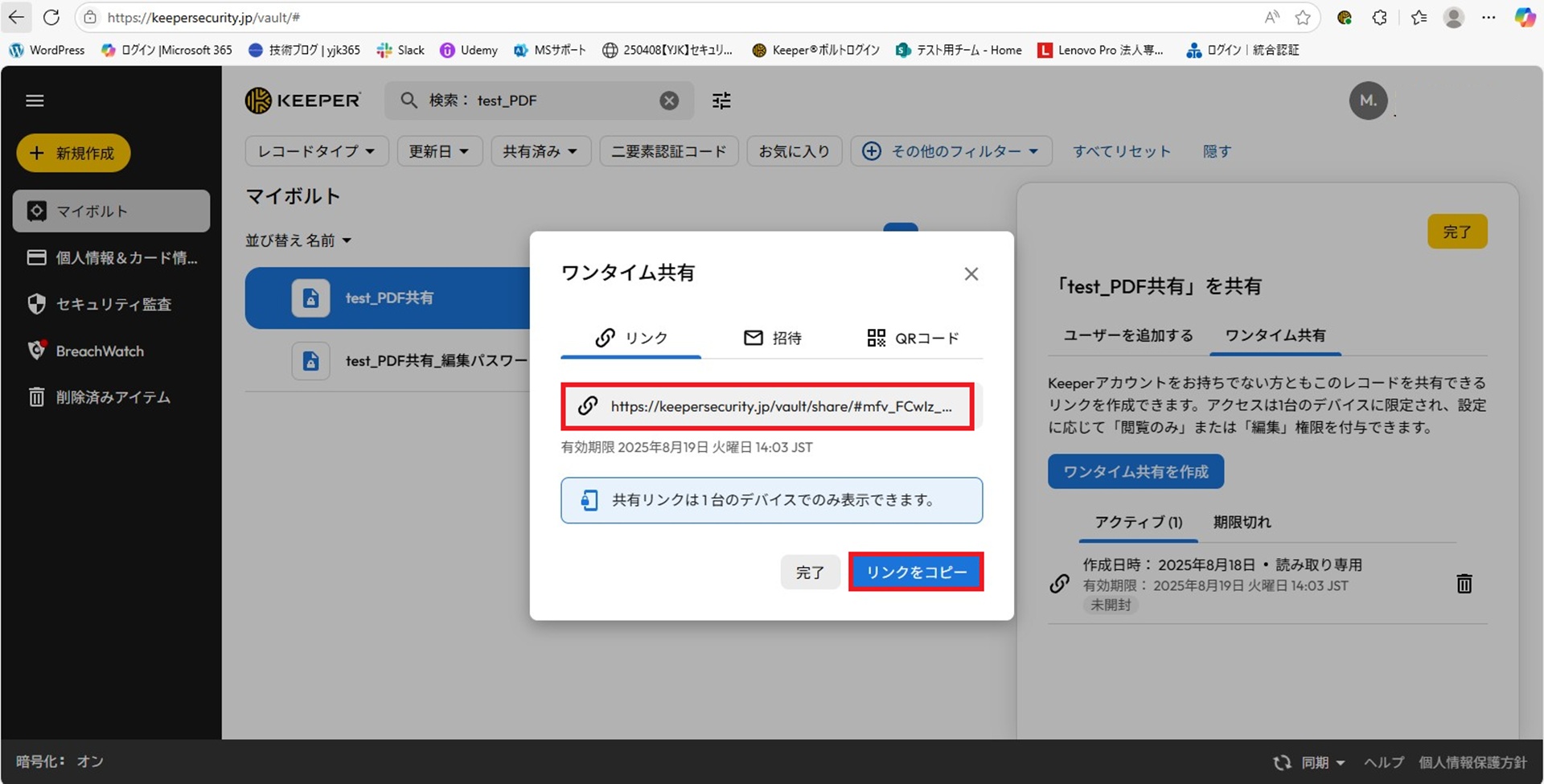Image resolution: width=1544 pixels, height=784 pixels.
Task: Click the ワンタイム共有を作成 button
Action: (x=1135, y=472)
